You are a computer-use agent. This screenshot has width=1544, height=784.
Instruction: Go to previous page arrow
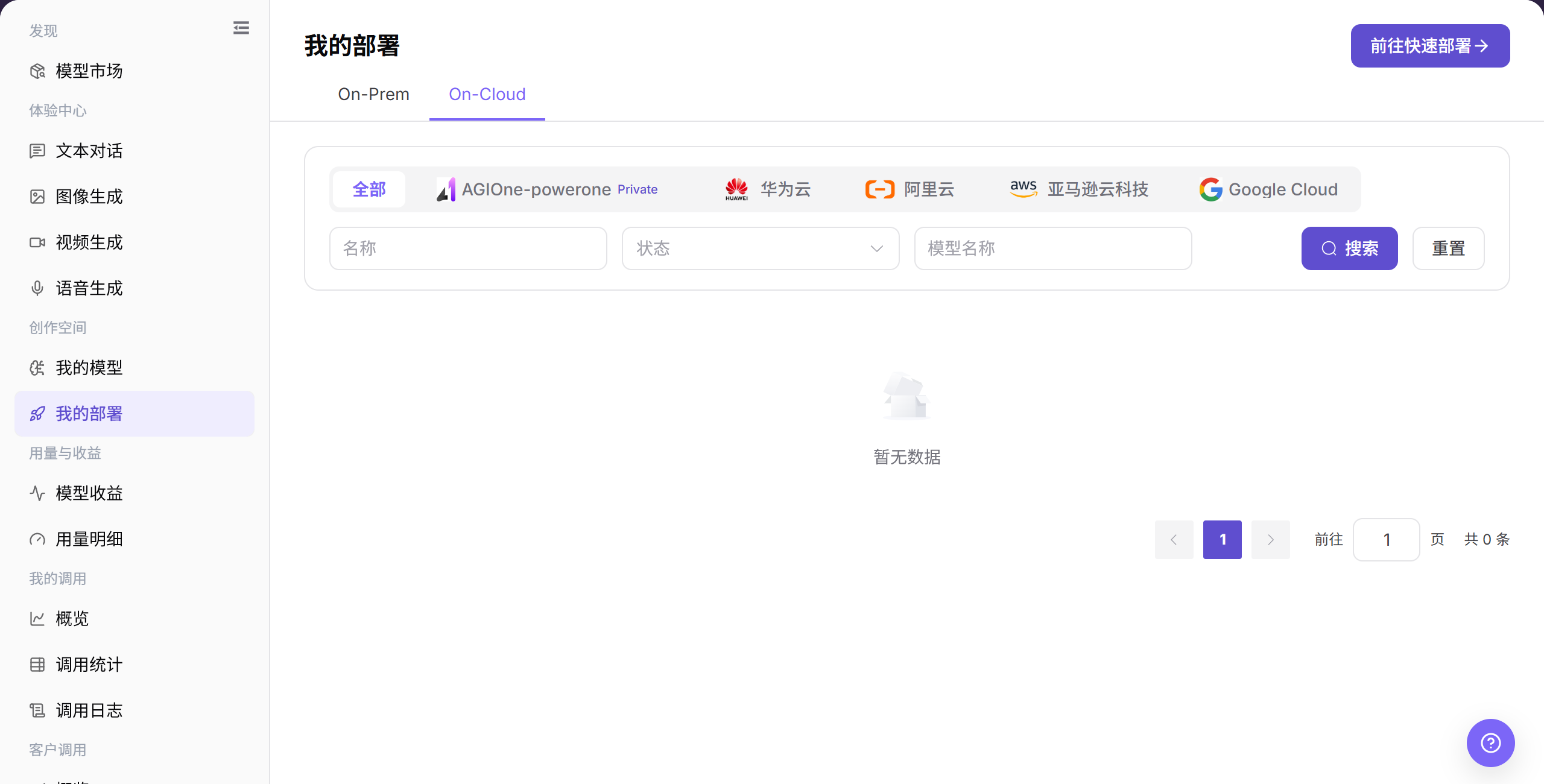(x=1174, y=540)
